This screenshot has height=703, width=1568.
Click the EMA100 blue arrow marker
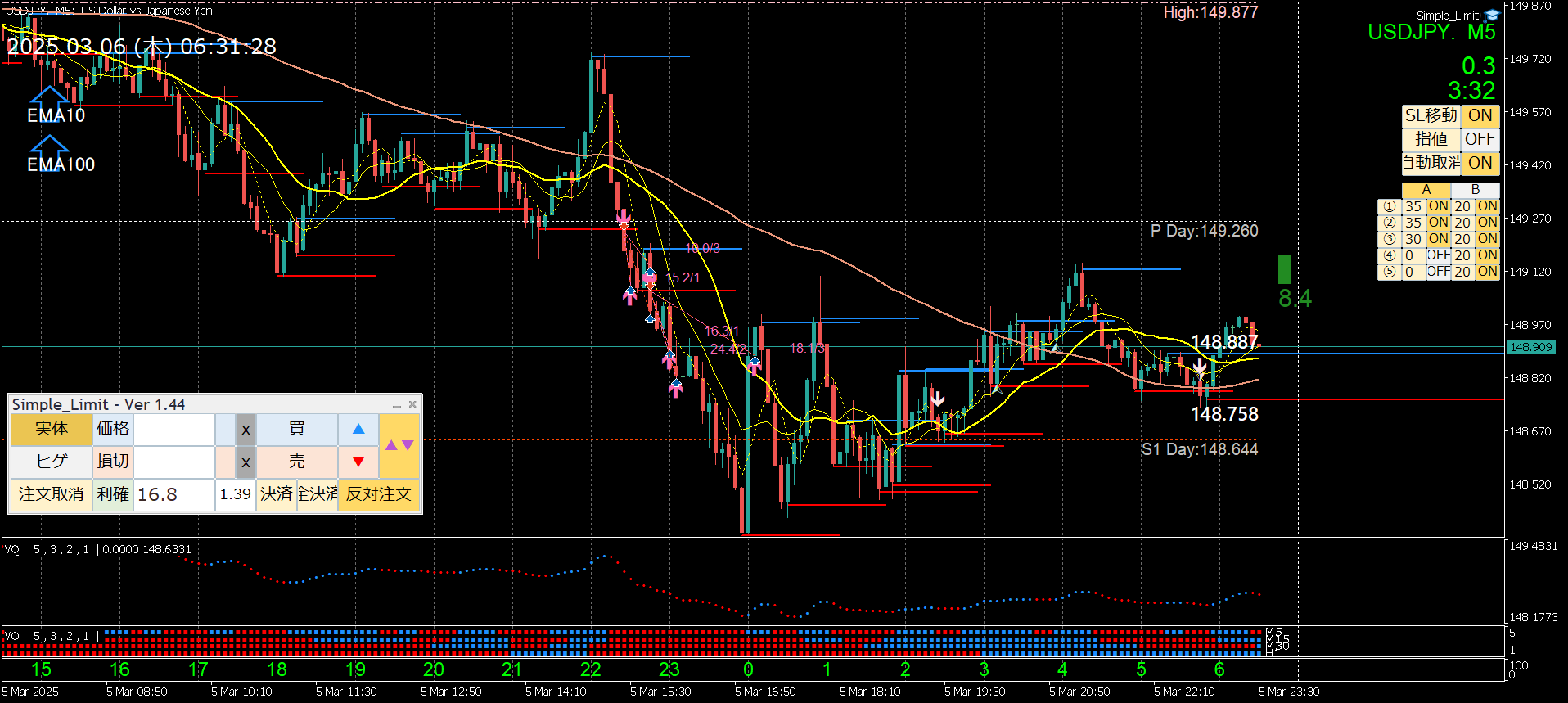coord(49,146)
